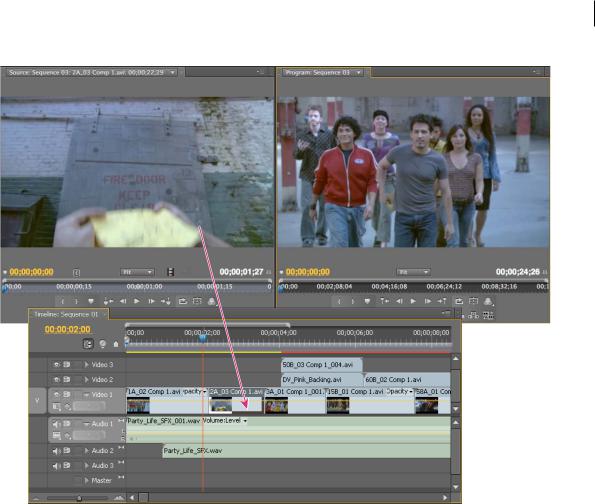Viewport: 595px width, 504px height.
Task: Click the Set unnumbered marker icon in Timeline
Action: pyautogui.click(x=116, y=344)
